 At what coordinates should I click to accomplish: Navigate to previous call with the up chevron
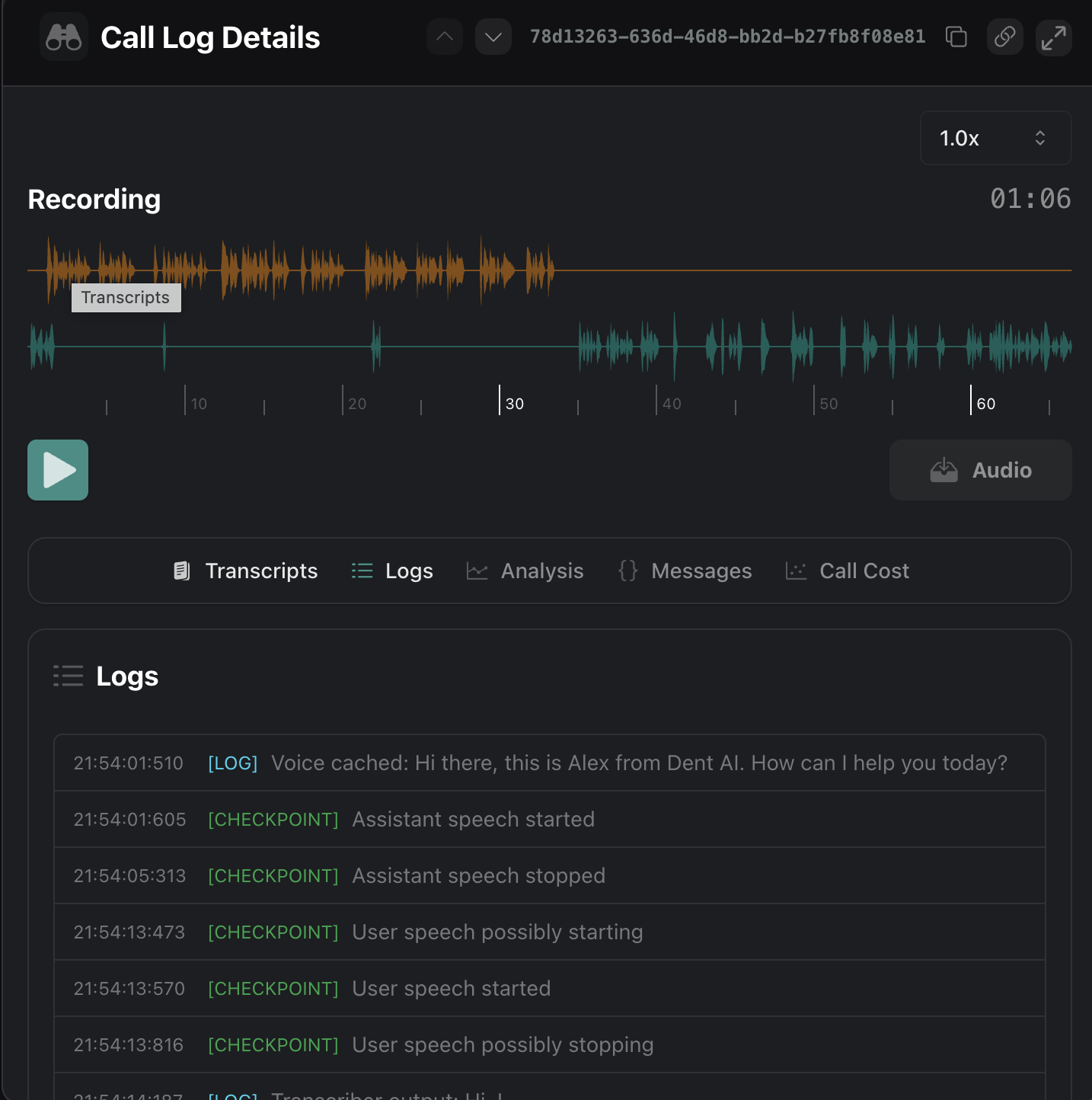click(444, 37)
